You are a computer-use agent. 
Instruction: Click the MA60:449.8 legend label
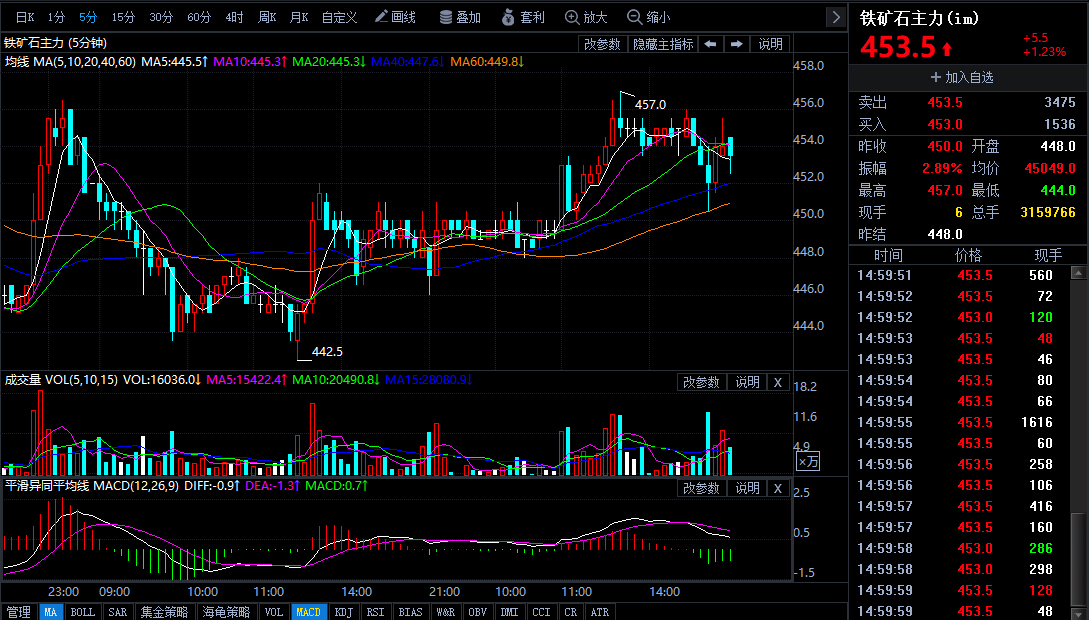click(487, 62)
